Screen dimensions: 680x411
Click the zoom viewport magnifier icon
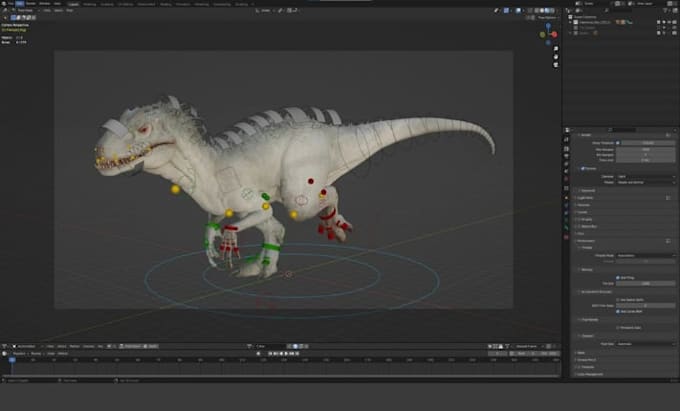[x=556, y=49]
